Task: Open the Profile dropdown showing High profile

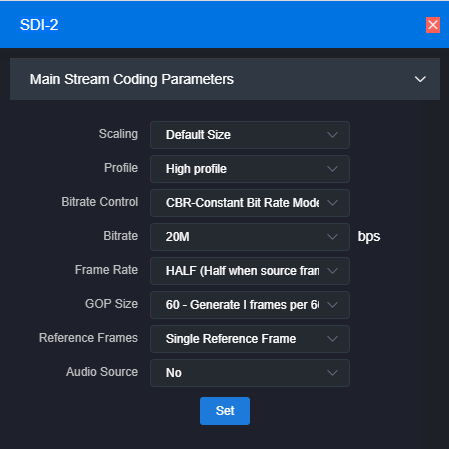Action: click(x=250, y=169)
